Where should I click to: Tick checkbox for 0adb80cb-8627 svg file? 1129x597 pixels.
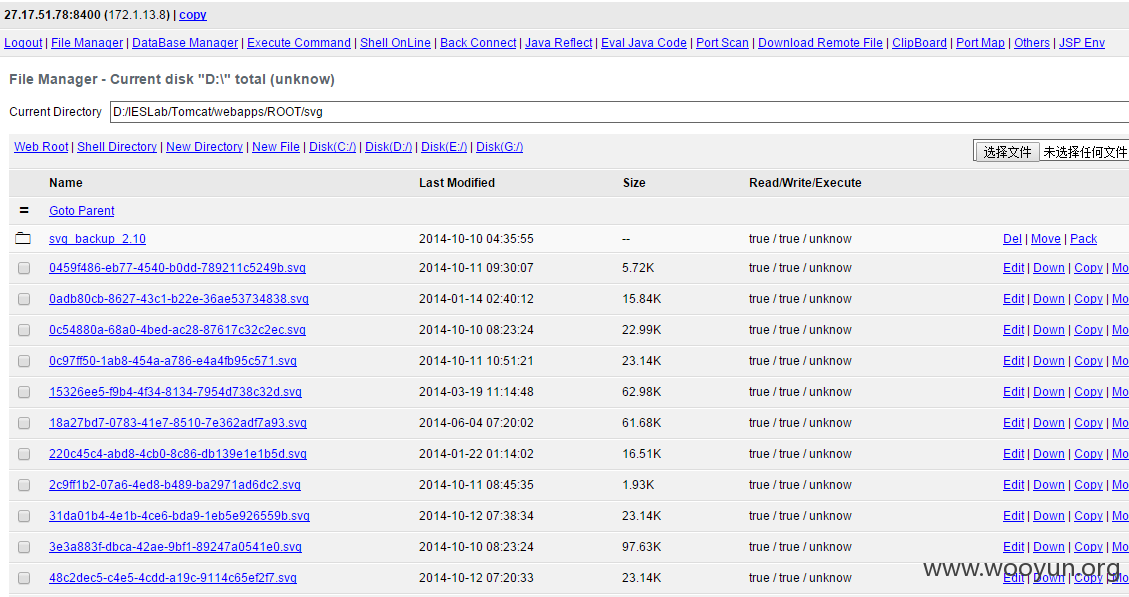[24, 299]
